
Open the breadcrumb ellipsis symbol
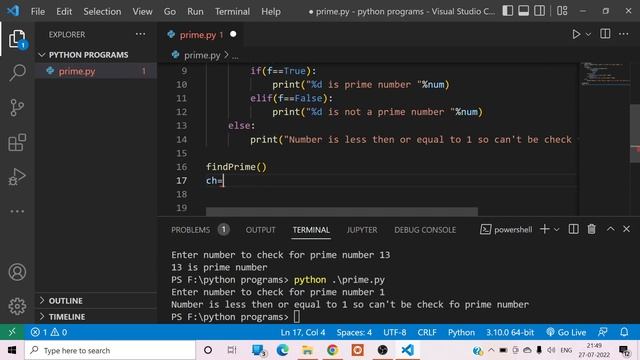(x=235, y=56)
